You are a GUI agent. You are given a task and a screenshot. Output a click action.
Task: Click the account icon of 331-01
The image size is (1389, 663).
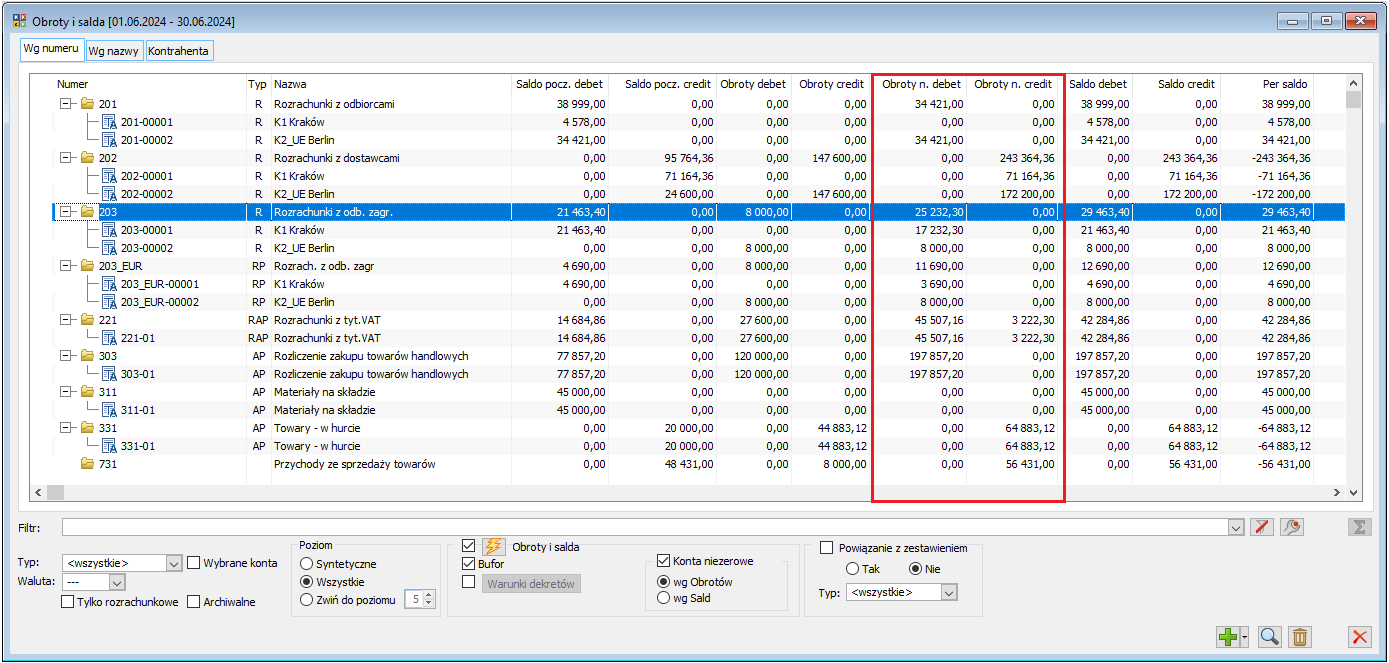coord(110,446)
